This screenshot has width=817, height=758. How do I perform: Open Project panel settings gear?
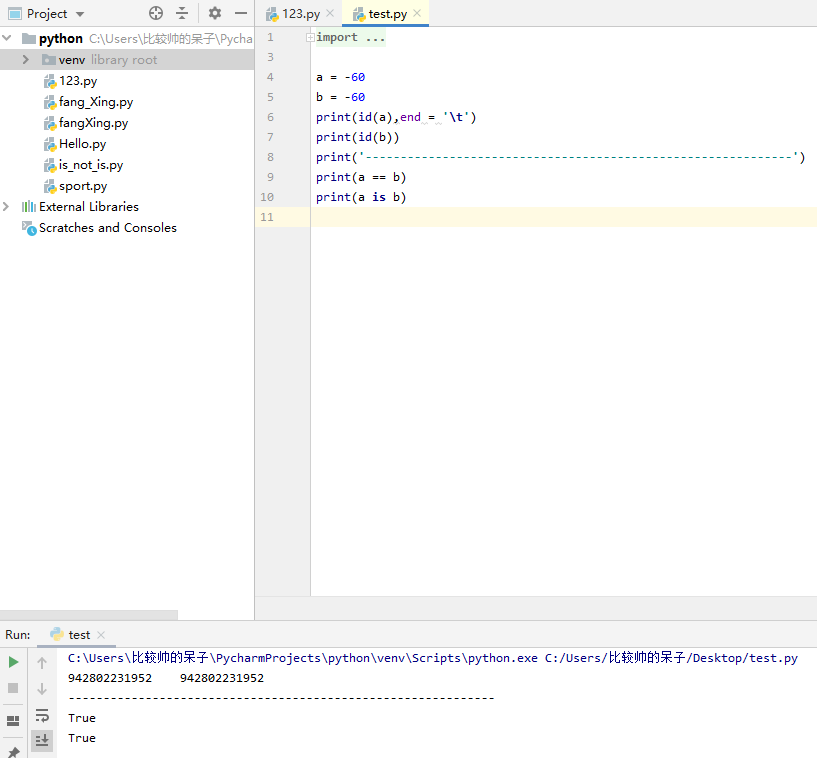[215, 13]
